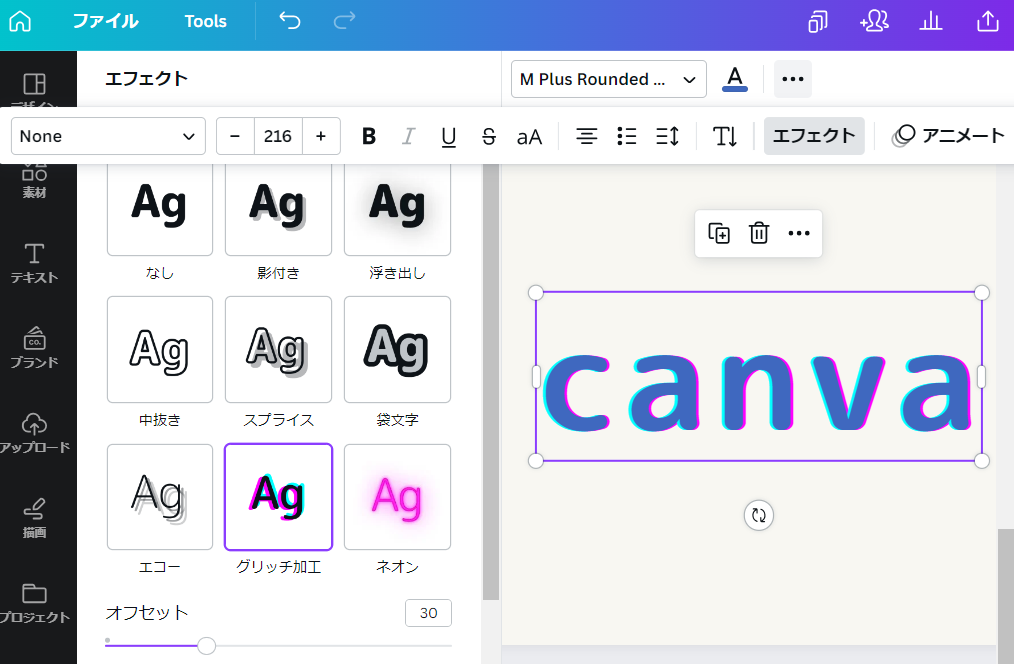This screenshot has width=1014, height=664.
Task: Click the rotate handle below text
Action: [759, 515]
